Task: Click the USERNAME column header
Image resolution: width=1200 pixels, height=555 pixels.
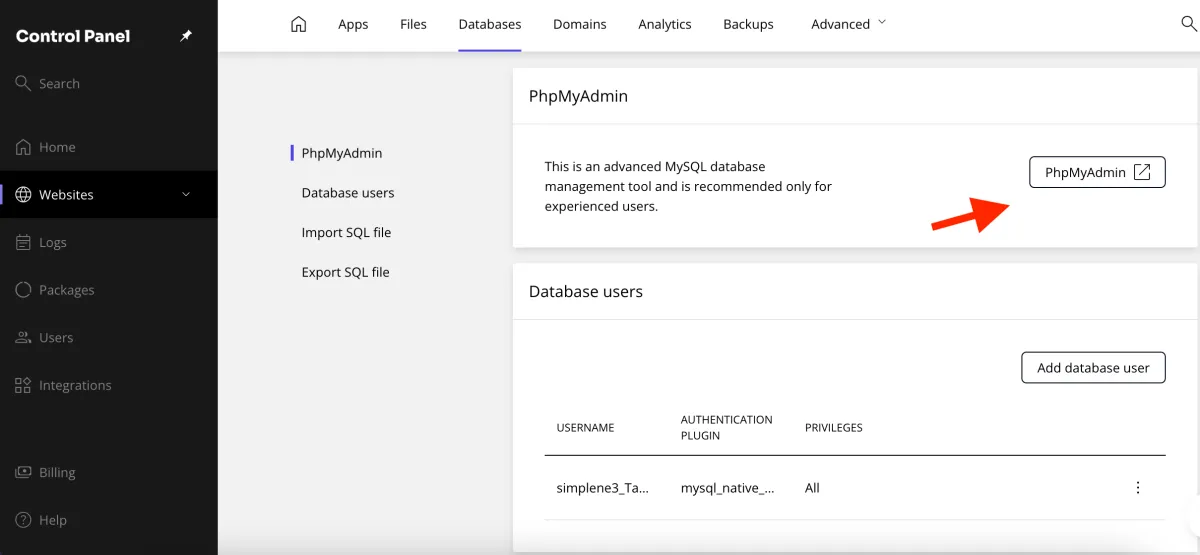Action: click(585, 427)
